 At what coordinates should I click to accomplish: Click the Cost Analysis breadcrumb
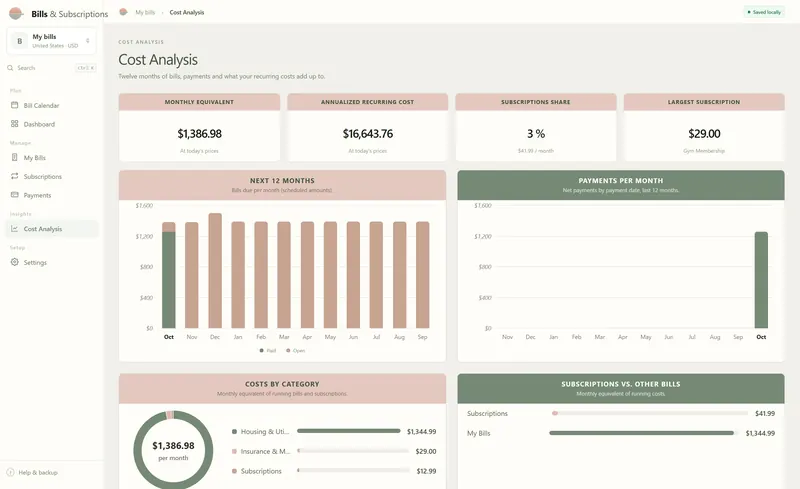point(187,12)
